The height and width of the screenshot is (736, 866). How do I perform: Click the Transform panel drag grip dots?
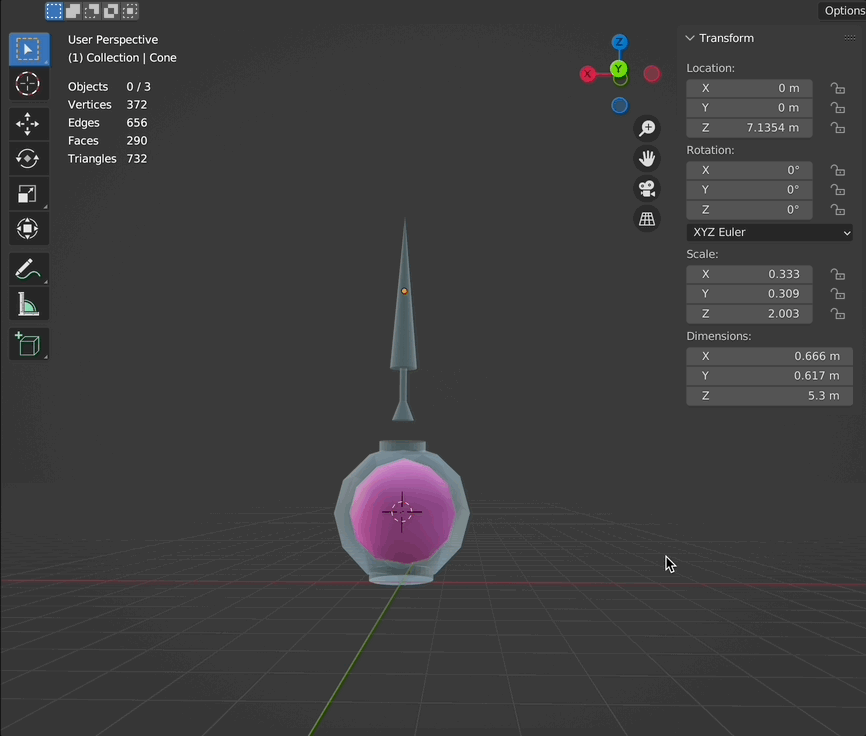click(849, 38)
